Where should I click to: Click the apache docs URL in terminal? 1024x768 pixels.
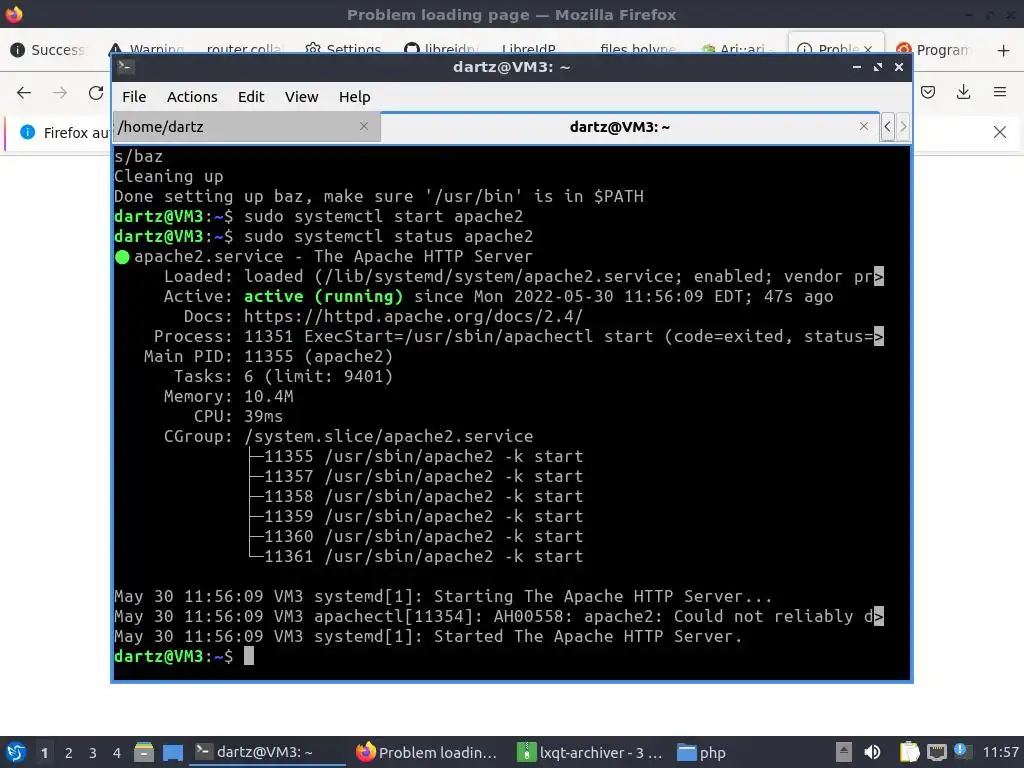point(413,317)
